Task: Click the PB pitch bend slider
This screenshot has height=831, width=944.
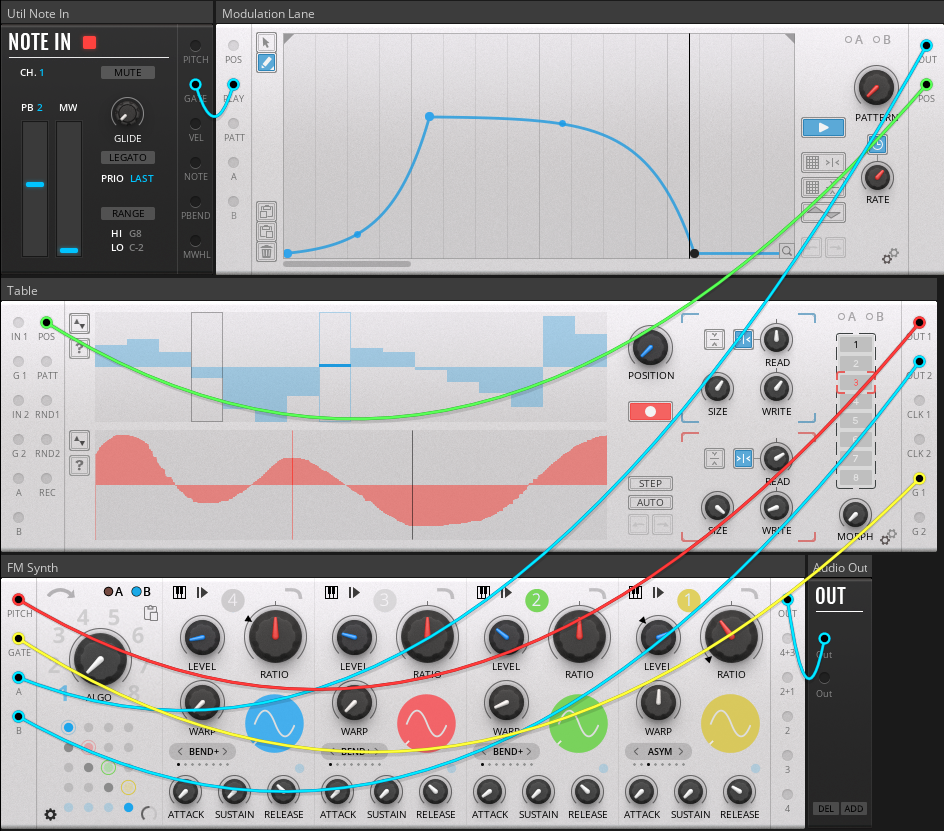Action: tap(35, 185)
